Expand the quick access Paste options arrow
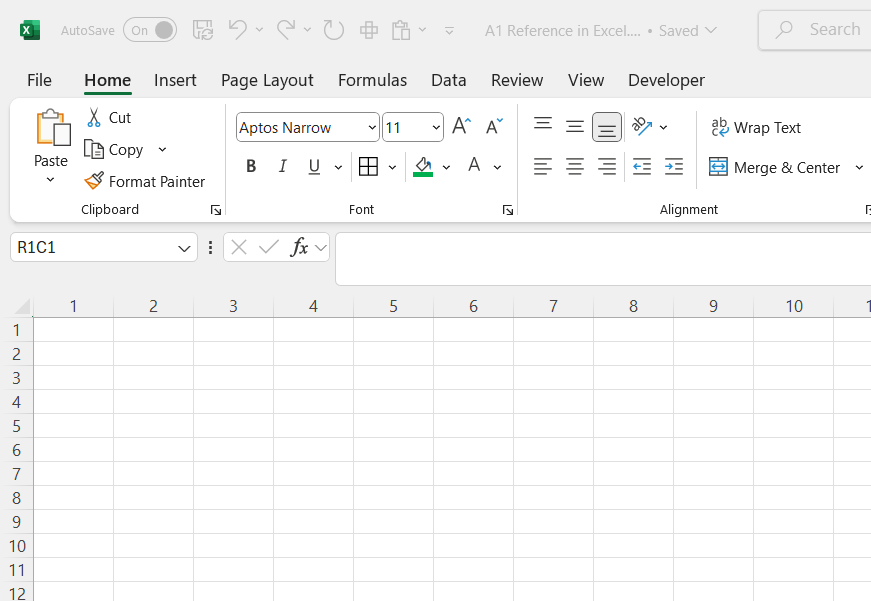871x601 pixels. pyautogui.click(x=423, y=30)
